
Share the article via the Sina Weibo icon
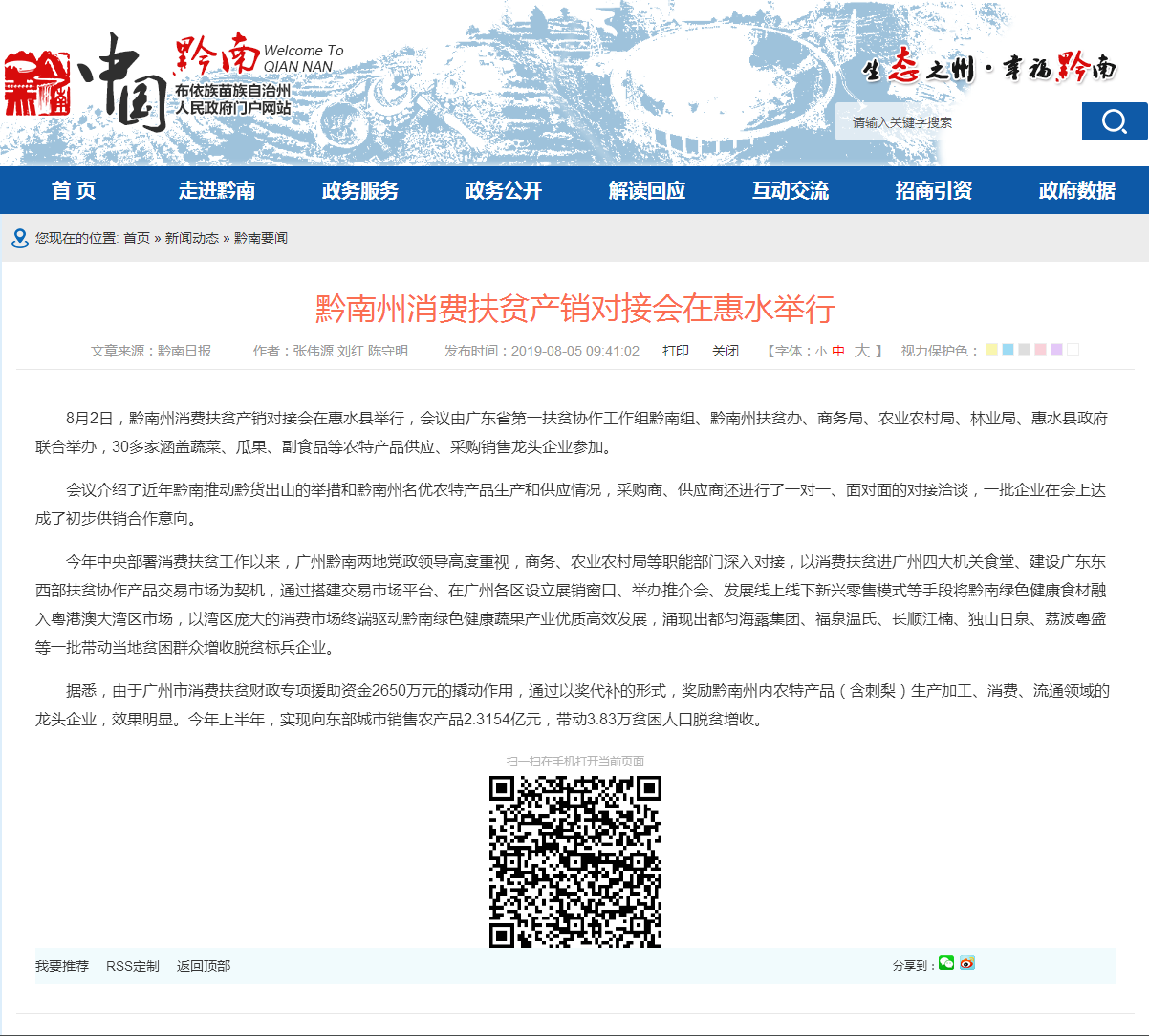click(966, 963)
